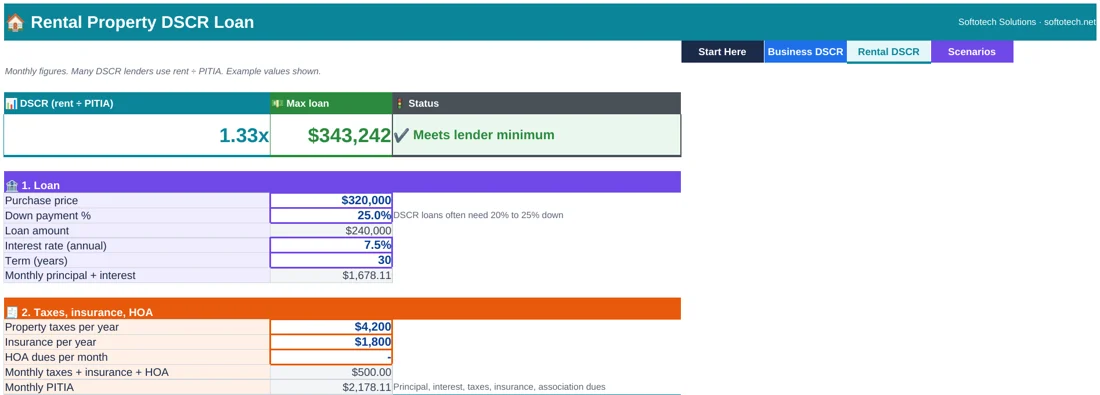Click the Monthly taxes + insurance + HOA label
The width and height of the screenshot is (1100, 395).
coord(87,372)
